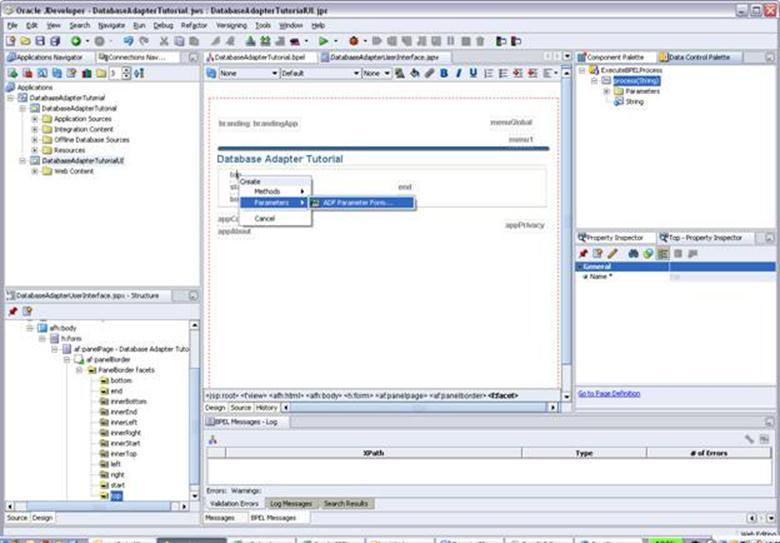Click the editor horizontal scrollbar right arrow
The height and width of the screenshot is (543, 780).
553,408
